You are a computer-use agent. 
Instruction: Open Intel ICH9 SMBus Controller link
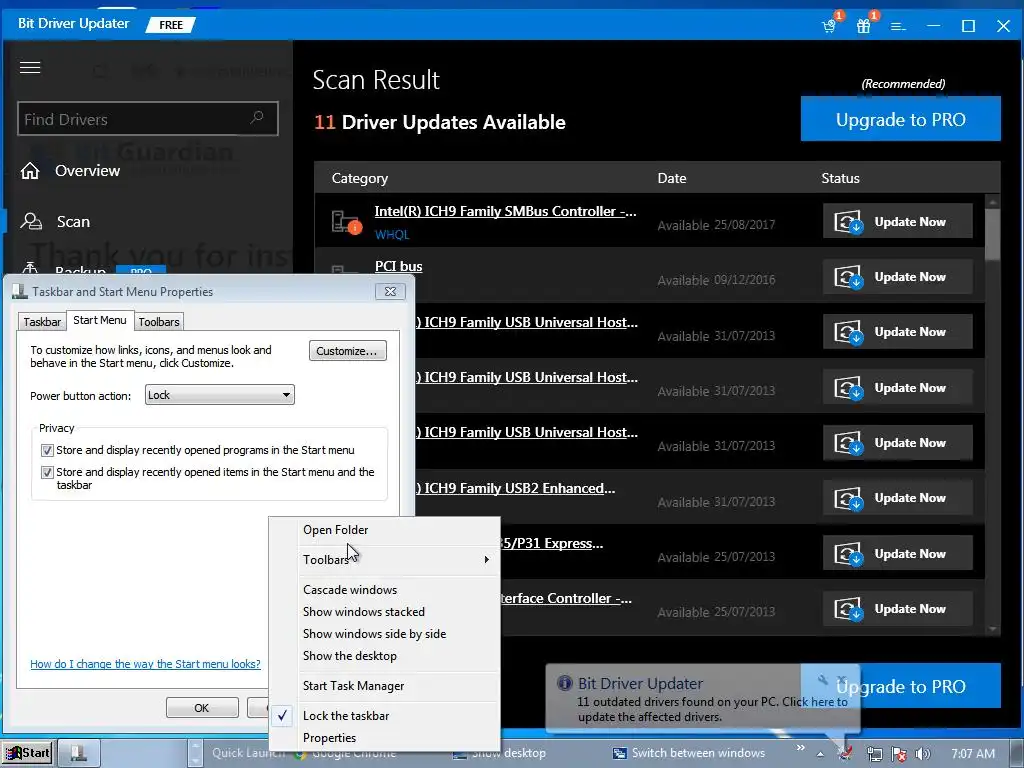(505, 211)
